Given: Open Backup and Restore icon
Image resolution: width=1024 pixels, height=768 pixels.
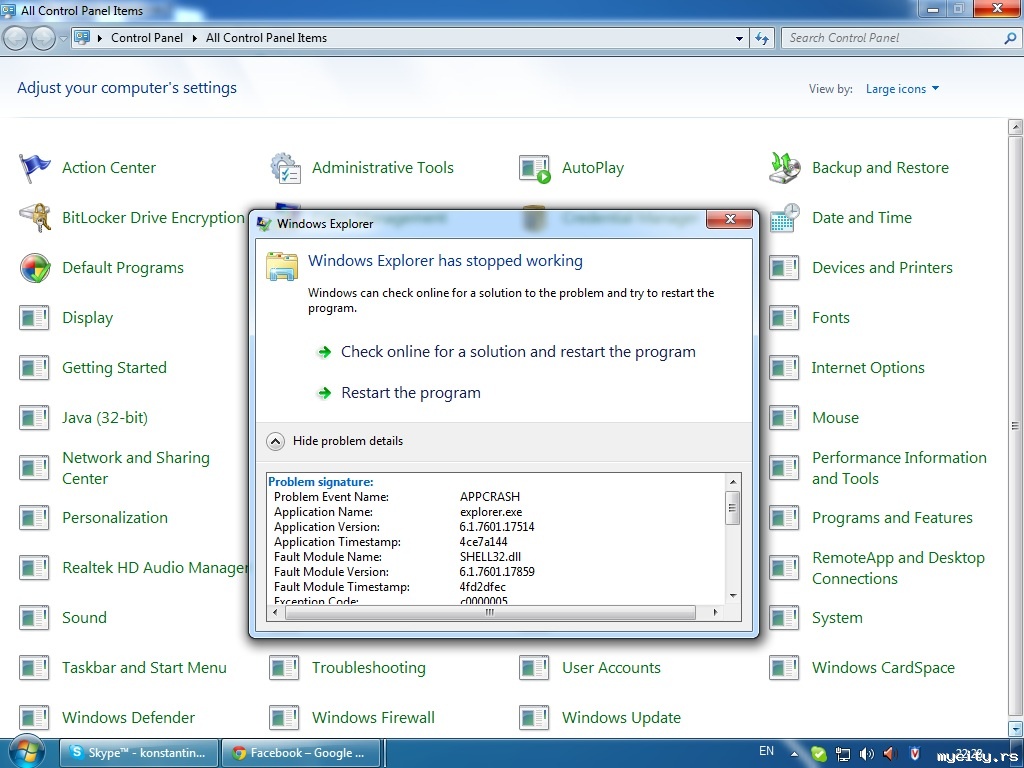Looking at the screenshot, I should click(785, 168).
